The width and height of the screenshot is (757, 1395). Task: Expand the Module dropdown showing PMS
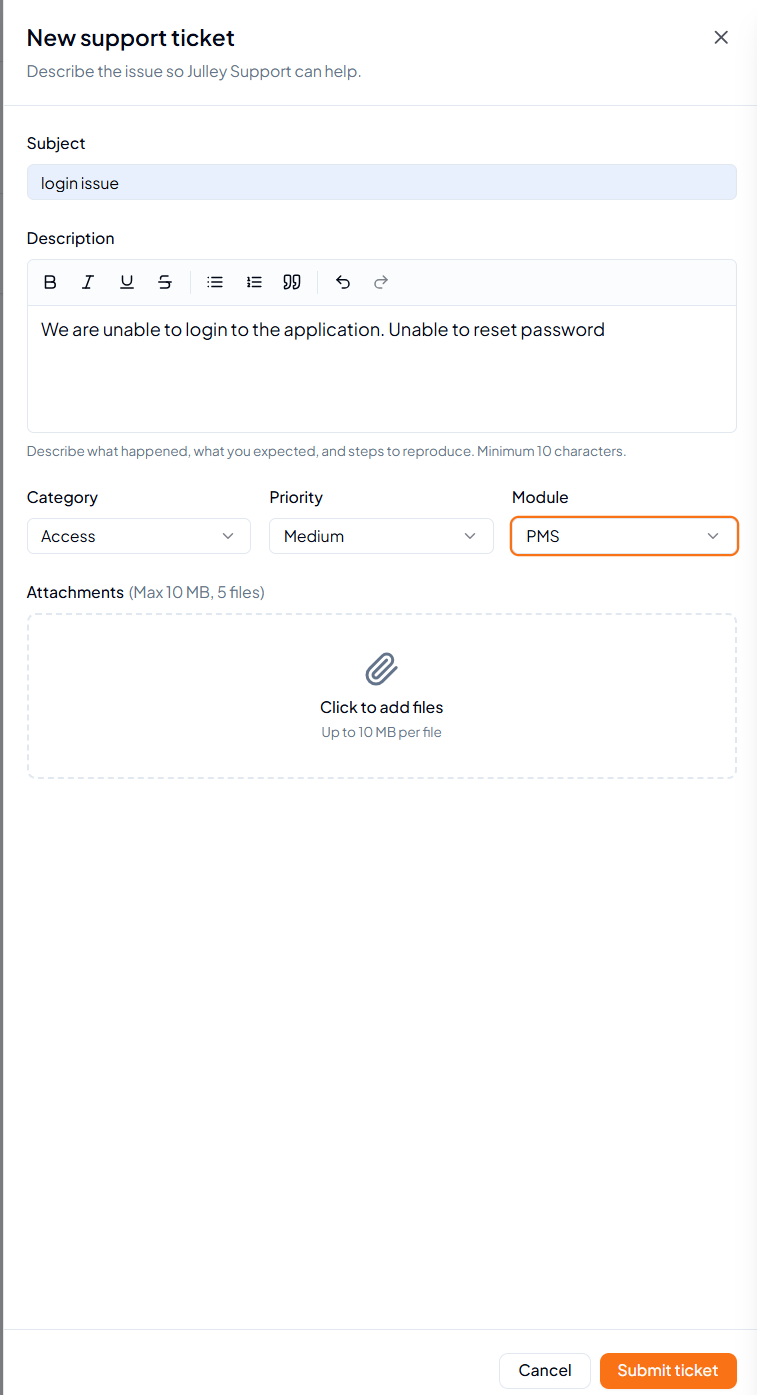pos(624,536)
